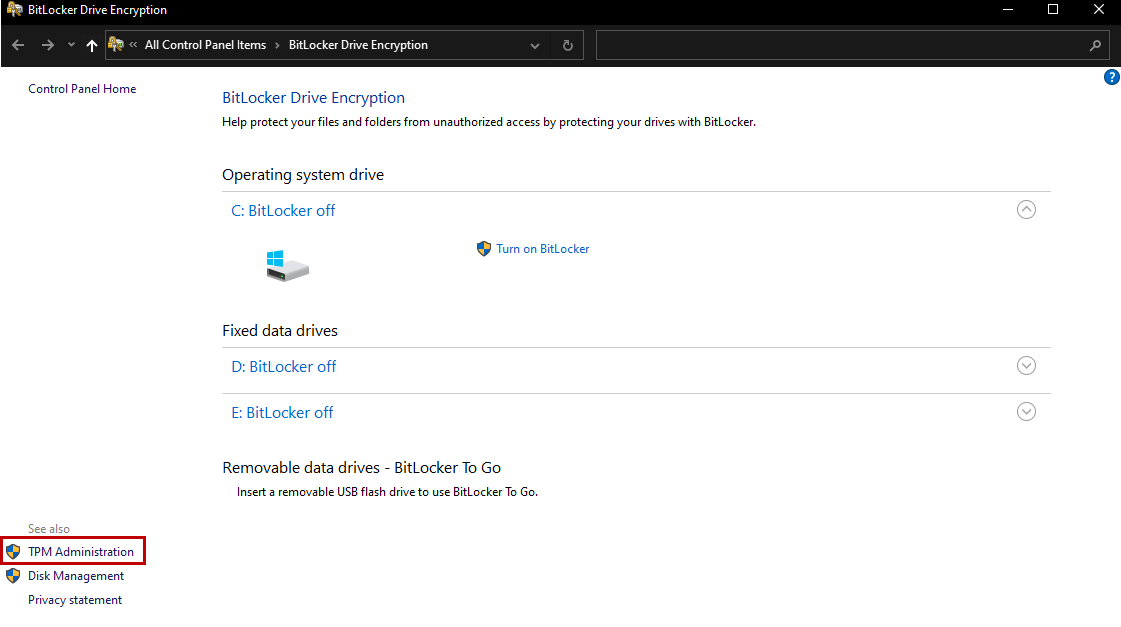Maximize the BitLocker window
The width and height of the screenshot is (1121, 627).
1052,10
